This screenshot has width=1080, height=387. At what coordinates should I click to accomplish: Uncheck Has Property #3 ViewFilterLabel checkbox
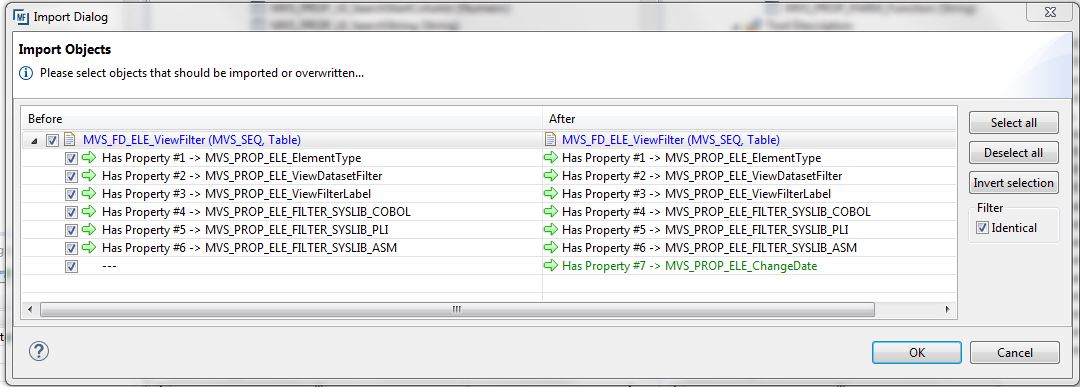tap(71, 194)
